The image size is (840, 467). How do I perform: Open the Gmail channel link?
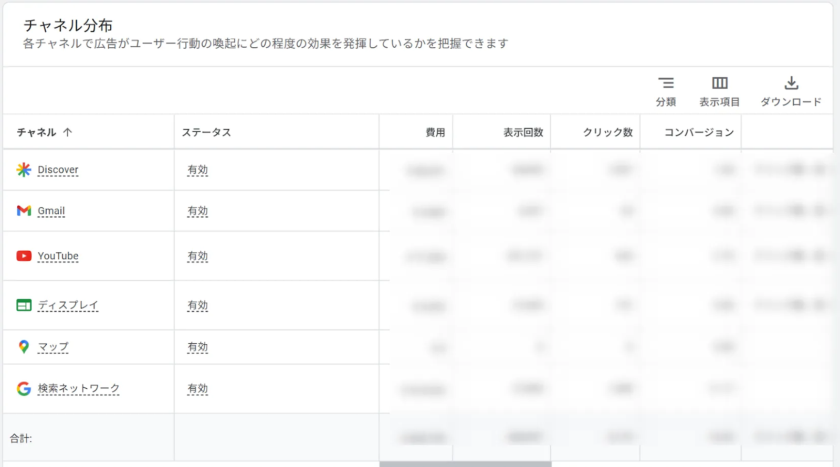51,211
